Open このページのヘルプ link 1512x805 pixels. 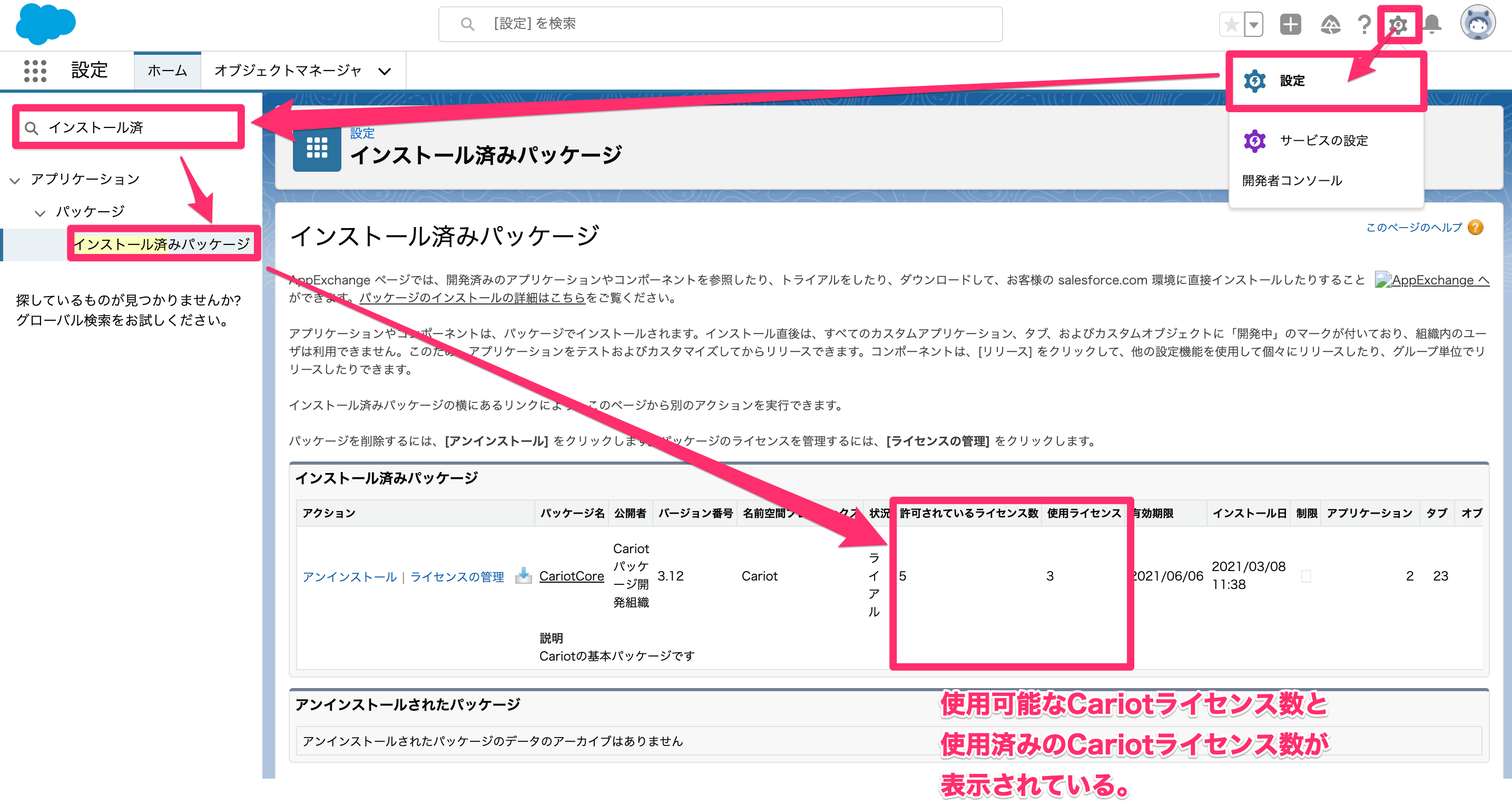pyautogui.click(x=1413, y=228)
